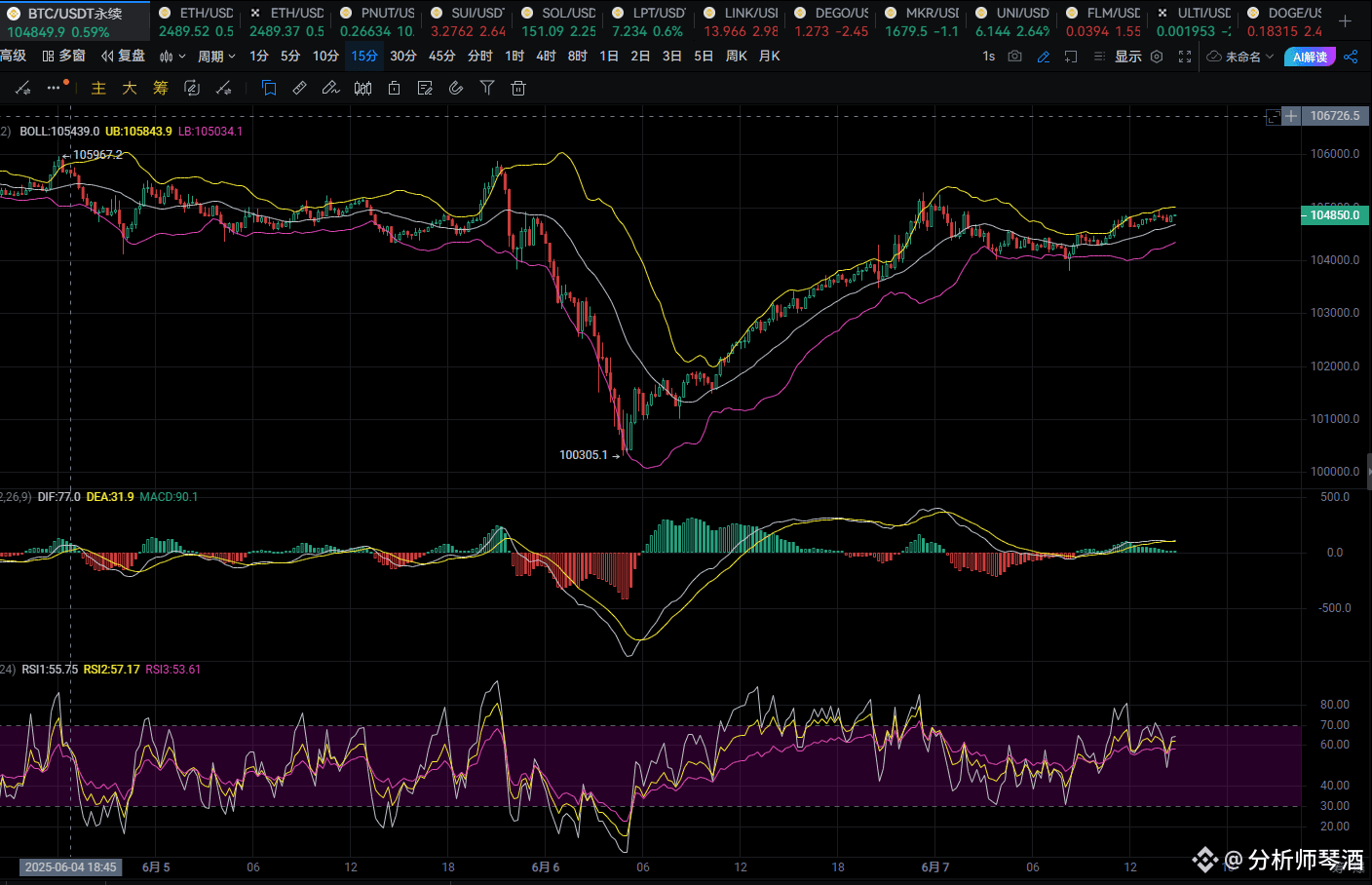Click the trash delete drawings icon
Screen dimensions: 1372x885
tap(518, 89)
